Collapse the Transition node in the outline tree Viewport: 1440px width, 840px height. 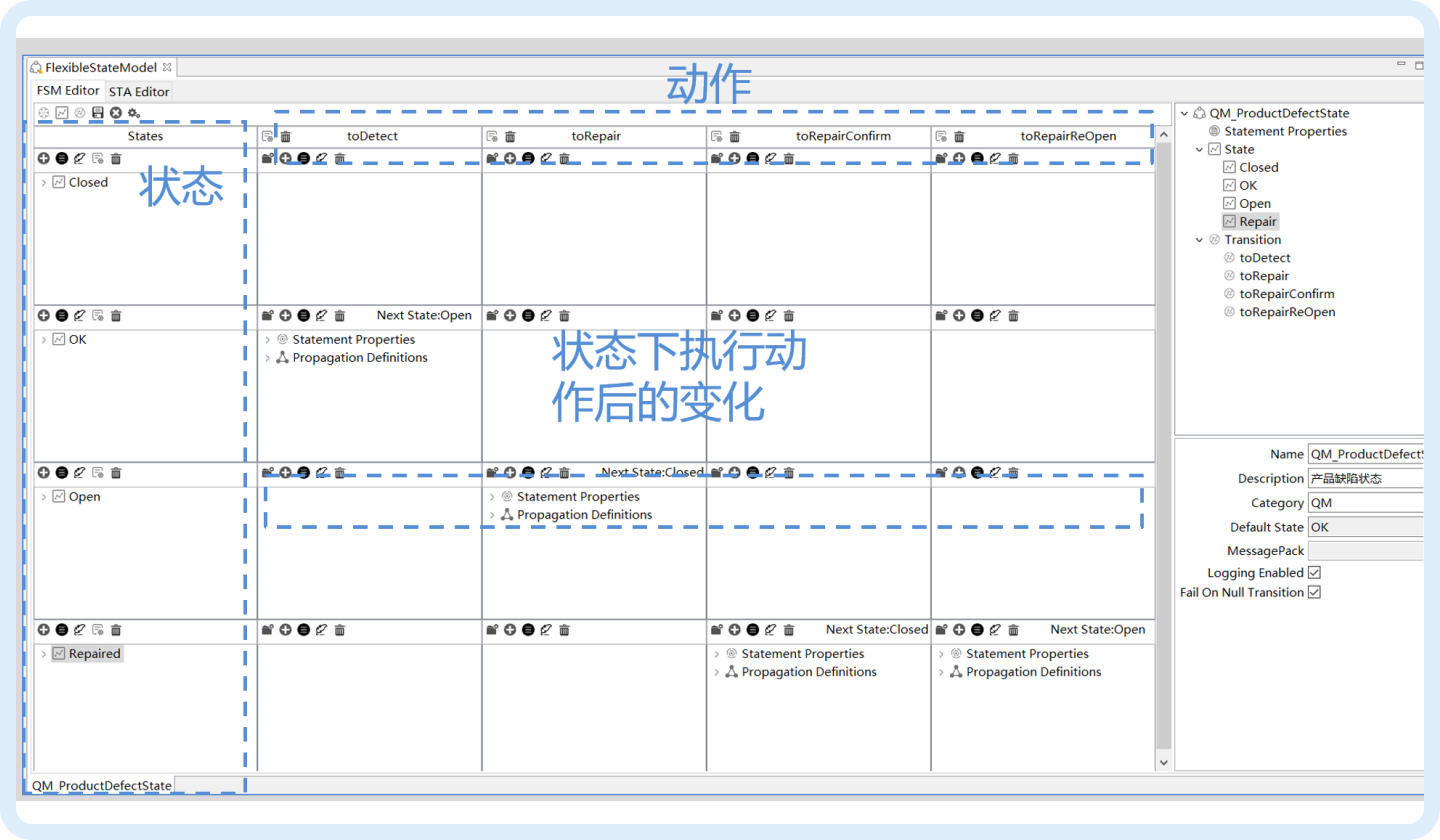[x=1199, y=240]
